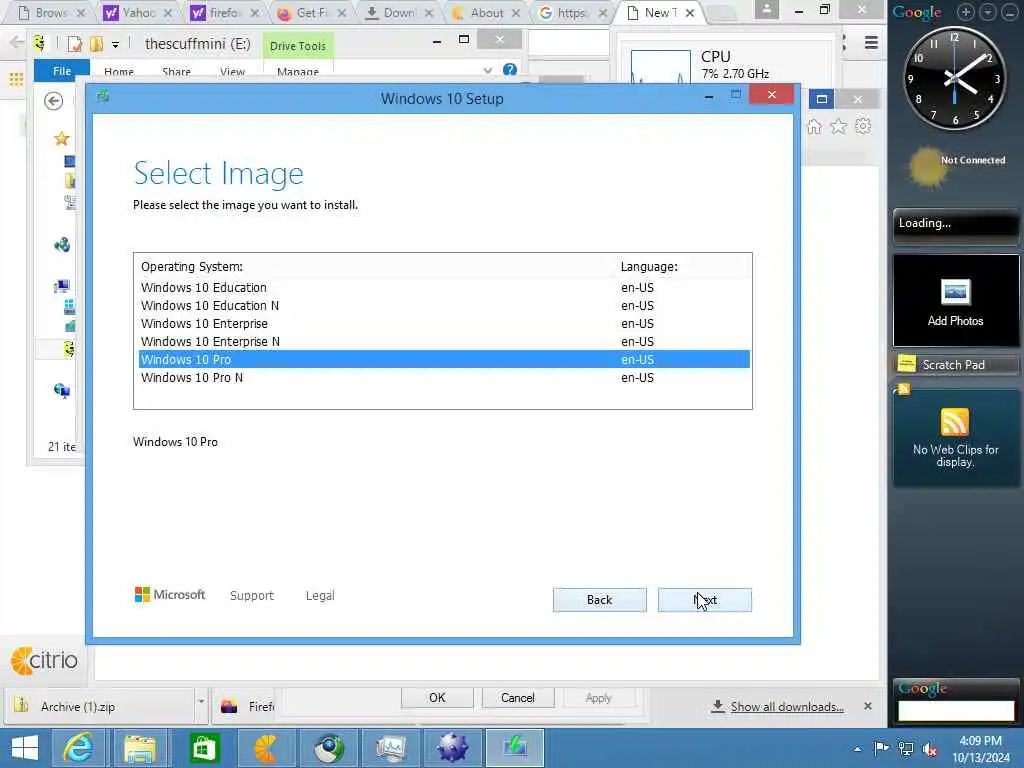This screenshot has height=768, width=1024.
Task: Click the Favorites star in Explorer sidebar
Action: (62, 138)
